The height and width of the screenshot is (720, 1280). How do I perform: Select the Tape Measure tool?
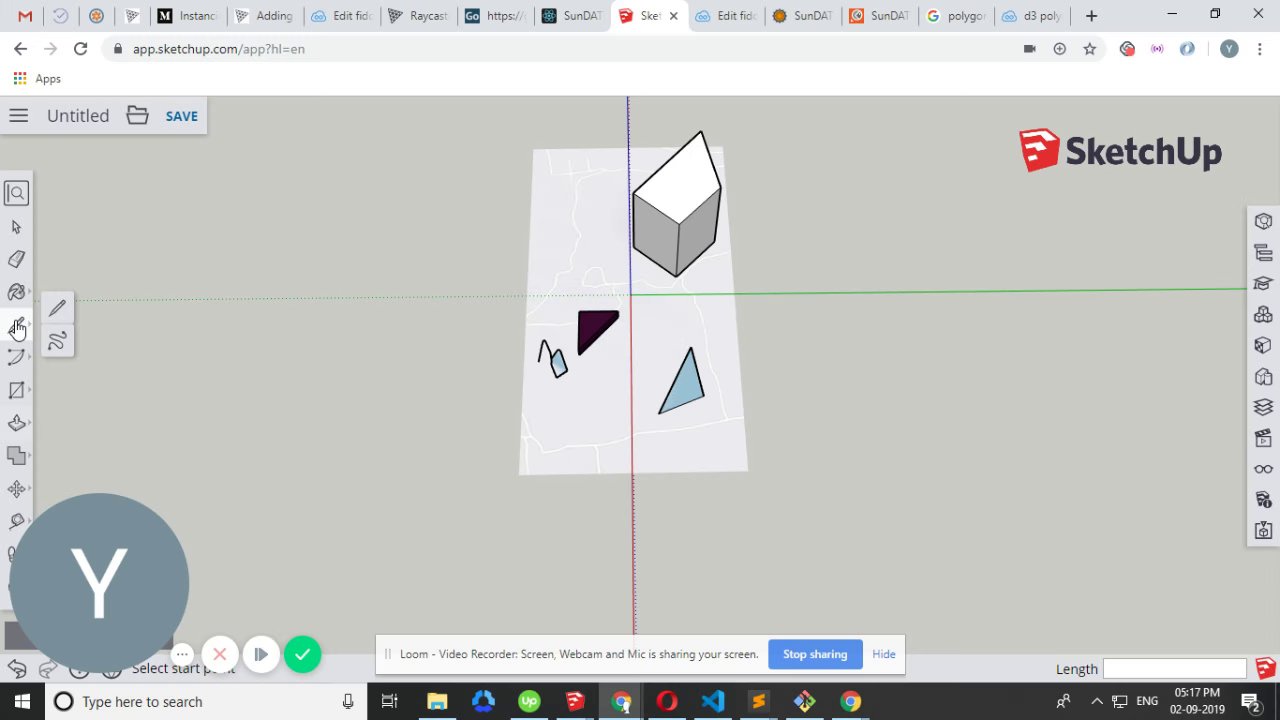point(16,521)
